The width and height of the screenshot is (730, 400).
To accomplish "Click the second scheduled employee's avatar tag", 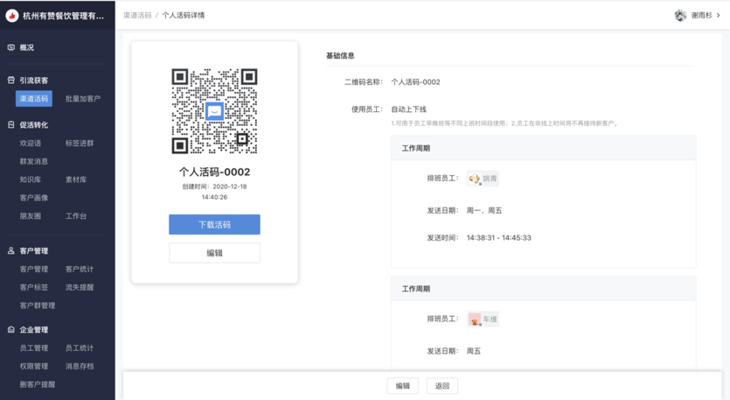I will (483, 319).
